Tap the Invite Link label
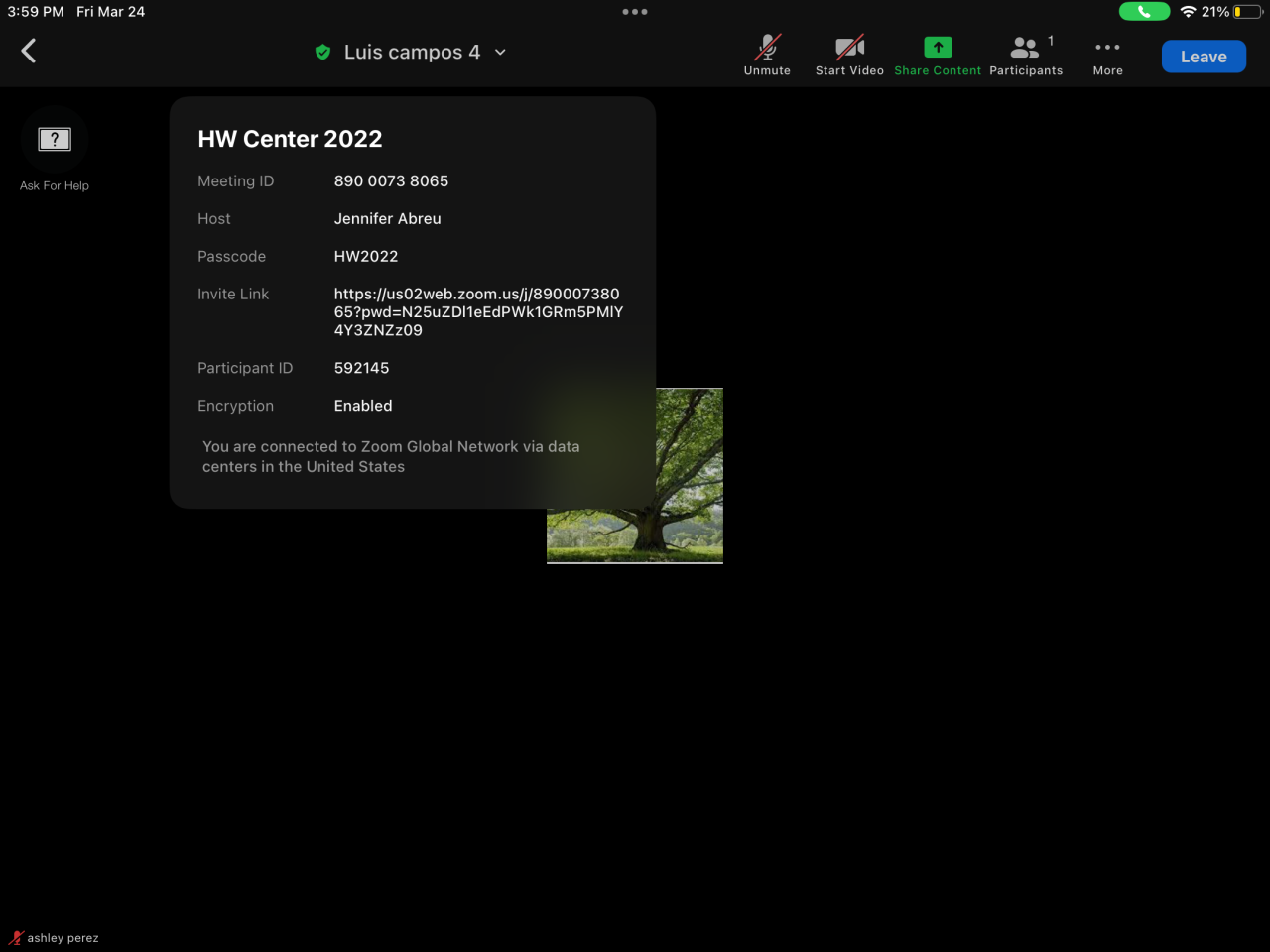The height and width of the screenshot is (952, 1270). click(x=233, y=294)
